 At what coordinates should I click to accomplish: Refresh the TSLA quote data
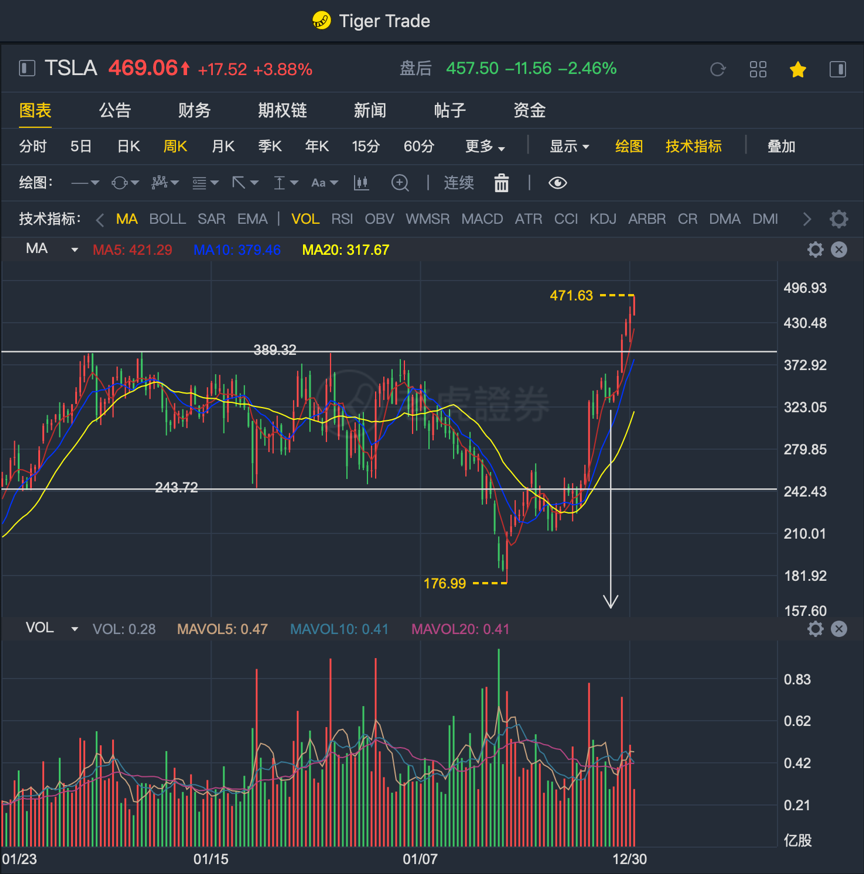(x=718, y=69)
